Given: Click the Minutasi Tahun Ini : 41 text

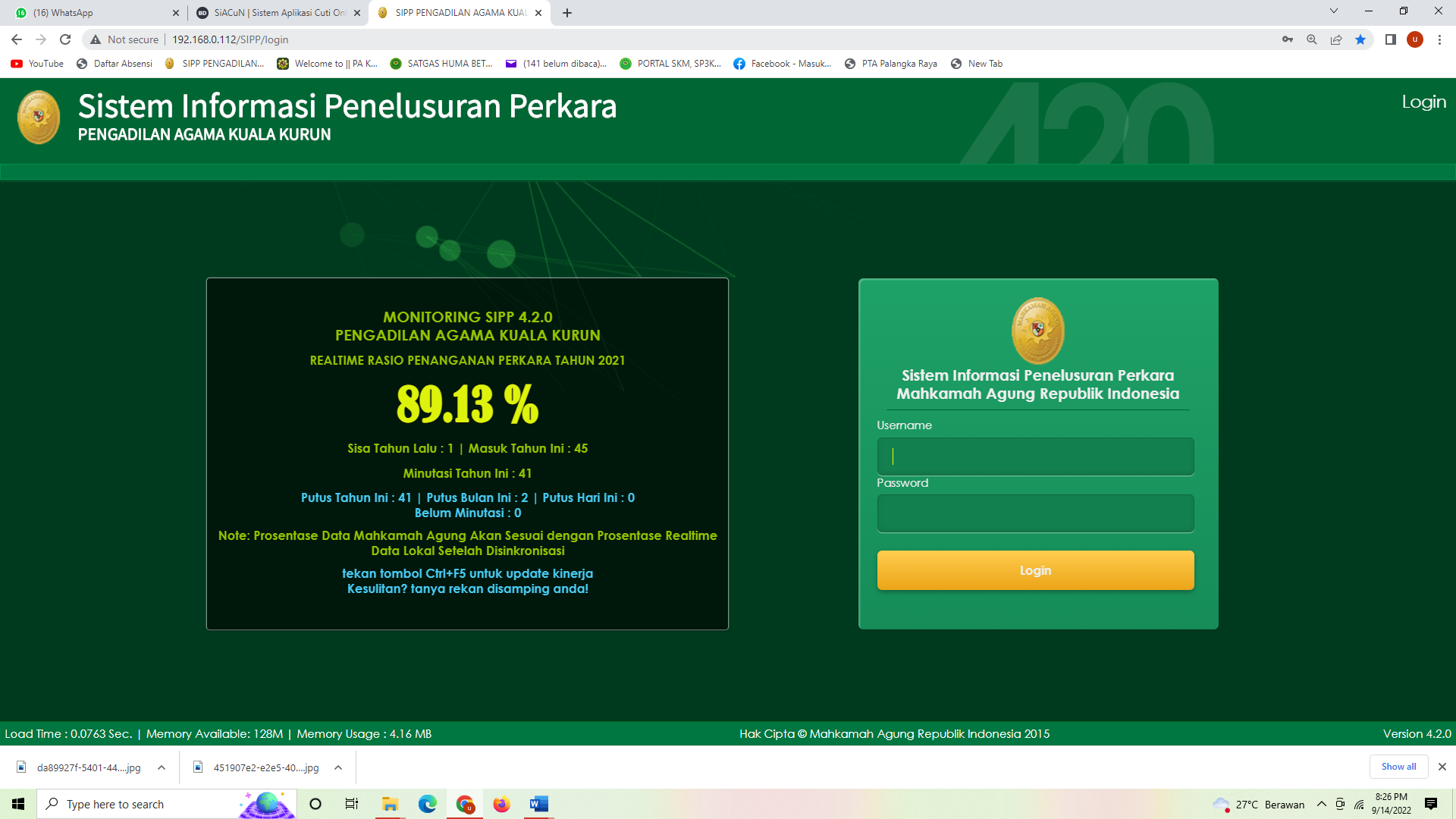Looking at the screenshot, I should point(467,473).
